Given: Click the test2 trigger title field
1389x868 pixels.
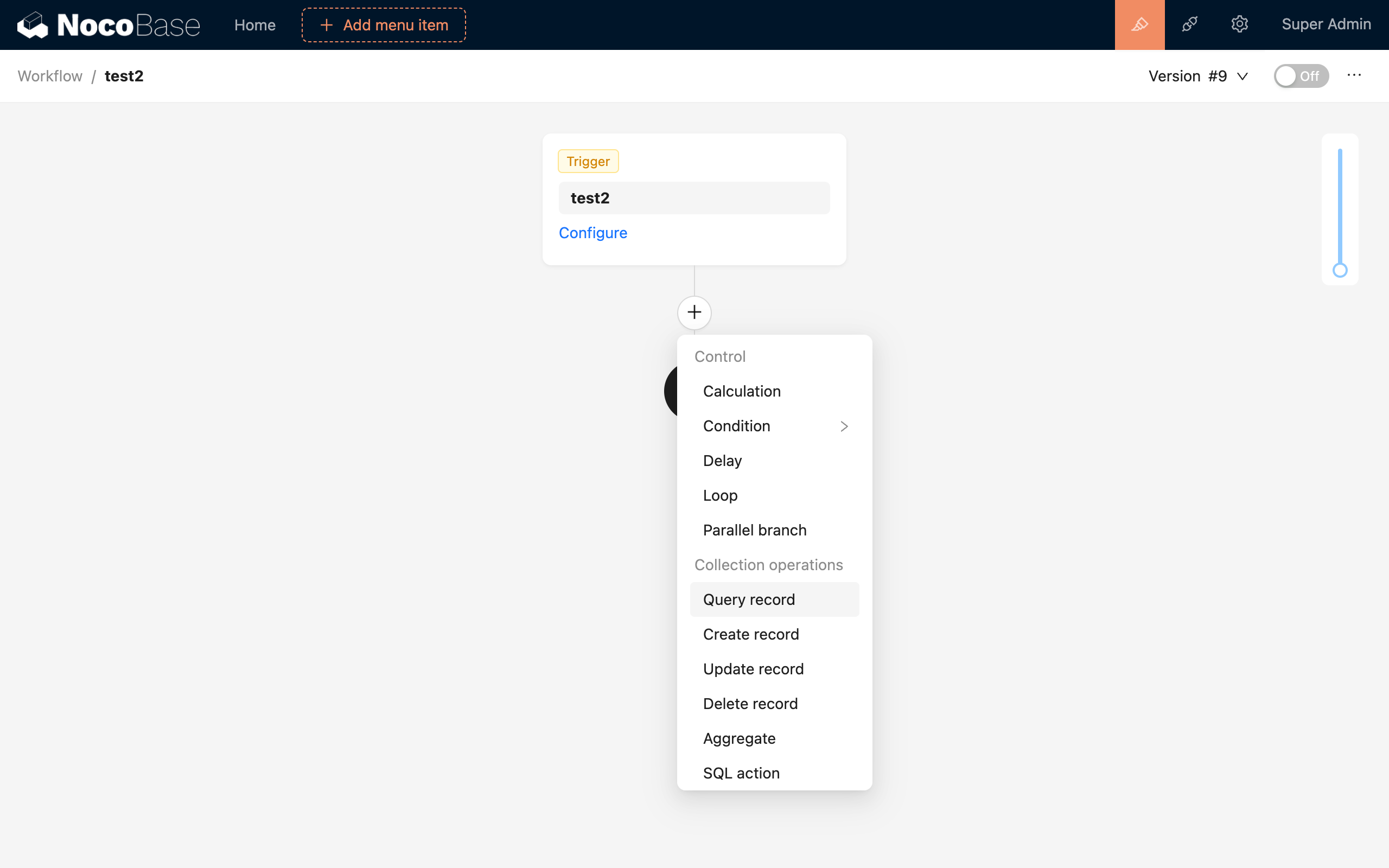Looking at the screenshot, I should (693, 197).
